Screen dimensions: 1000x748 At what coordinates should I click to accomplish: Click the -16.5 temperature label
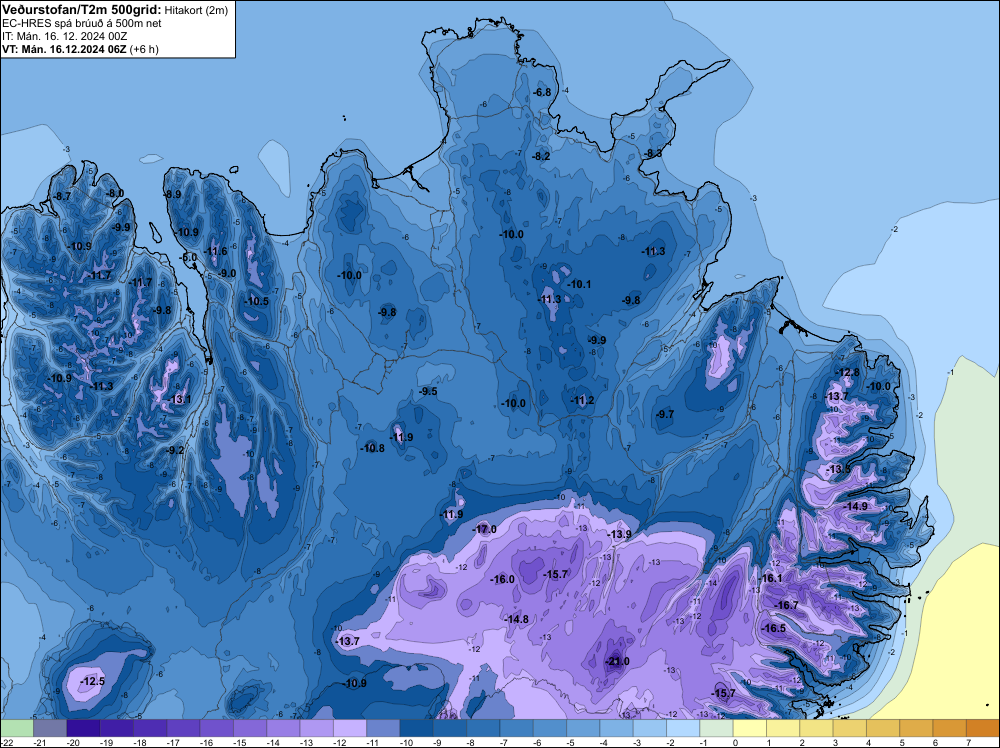coord(774,628)
